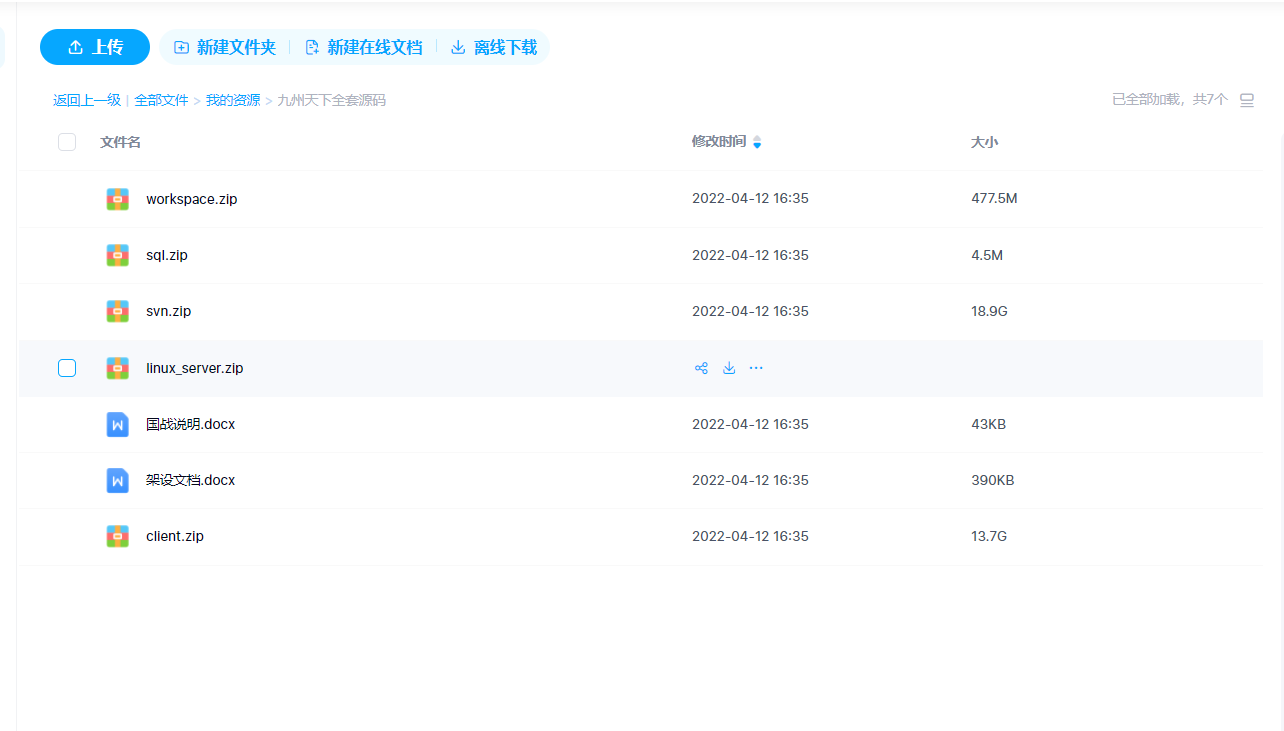Check the linux_server.zip checkbox

[x=66, y=368]
